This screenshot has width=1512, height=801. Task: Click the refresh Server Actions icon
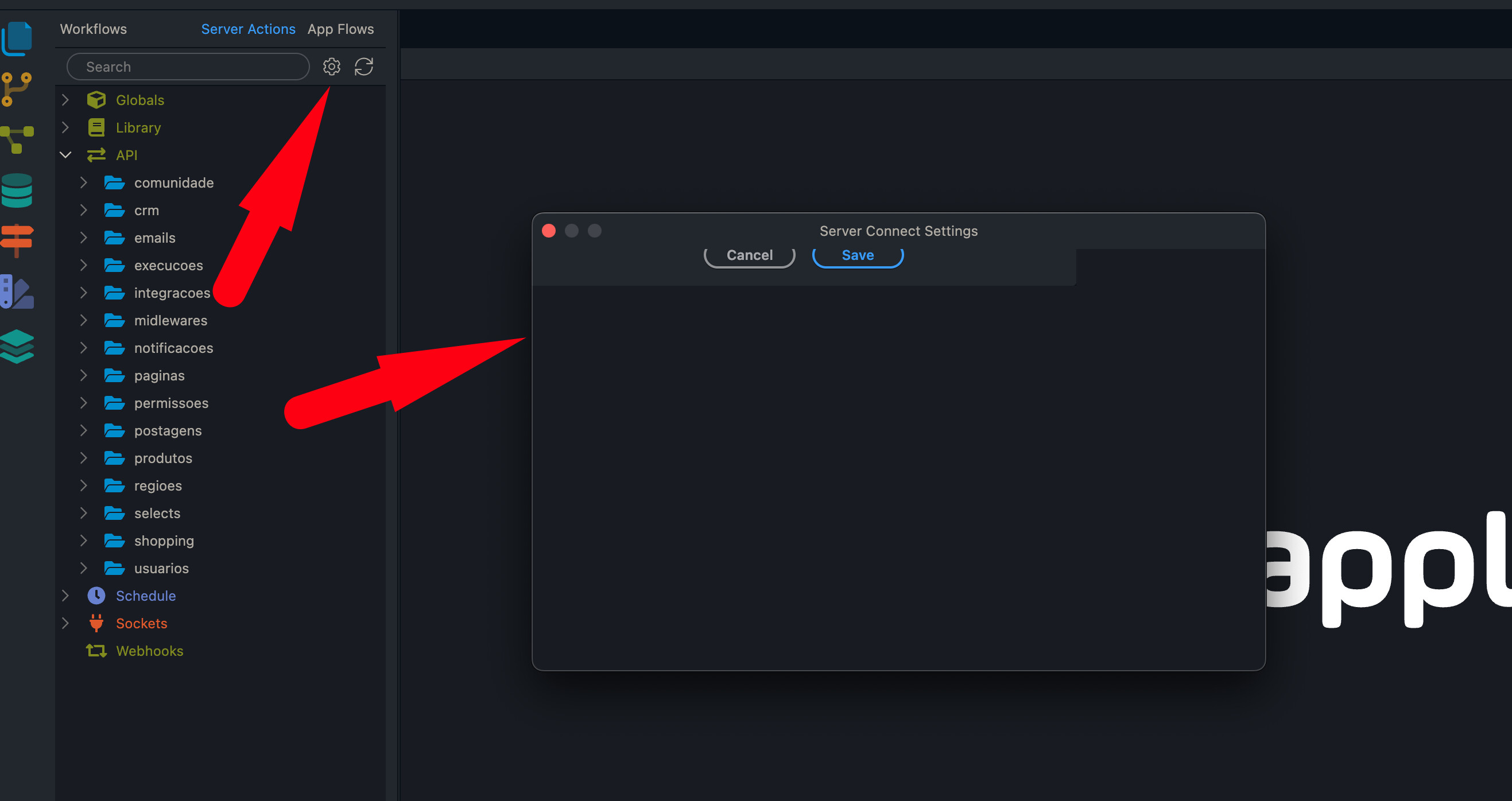(x=364, y=67)
